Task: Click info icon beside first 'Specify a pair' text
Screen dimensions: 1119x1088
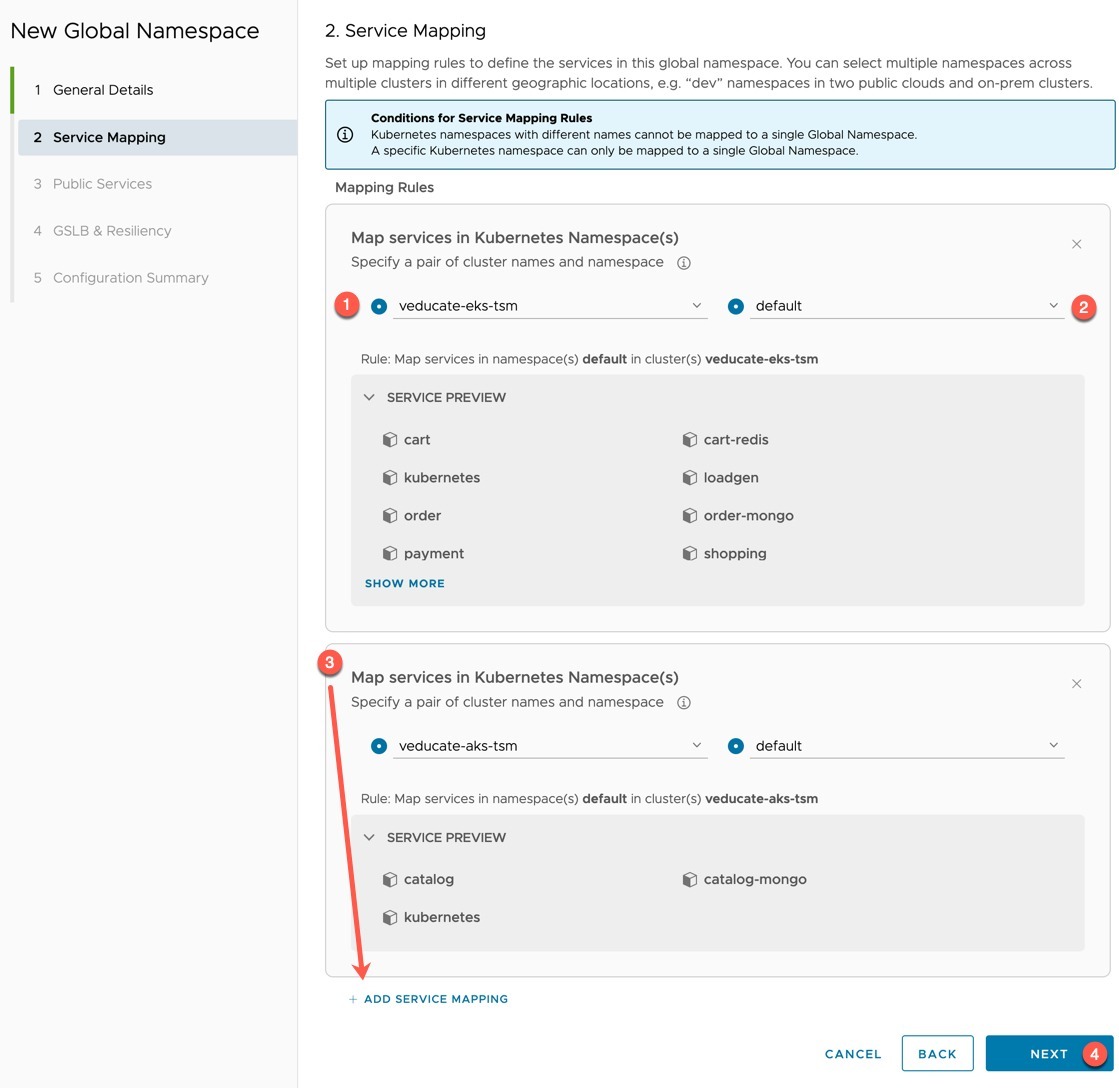Action: coord(684,263)
